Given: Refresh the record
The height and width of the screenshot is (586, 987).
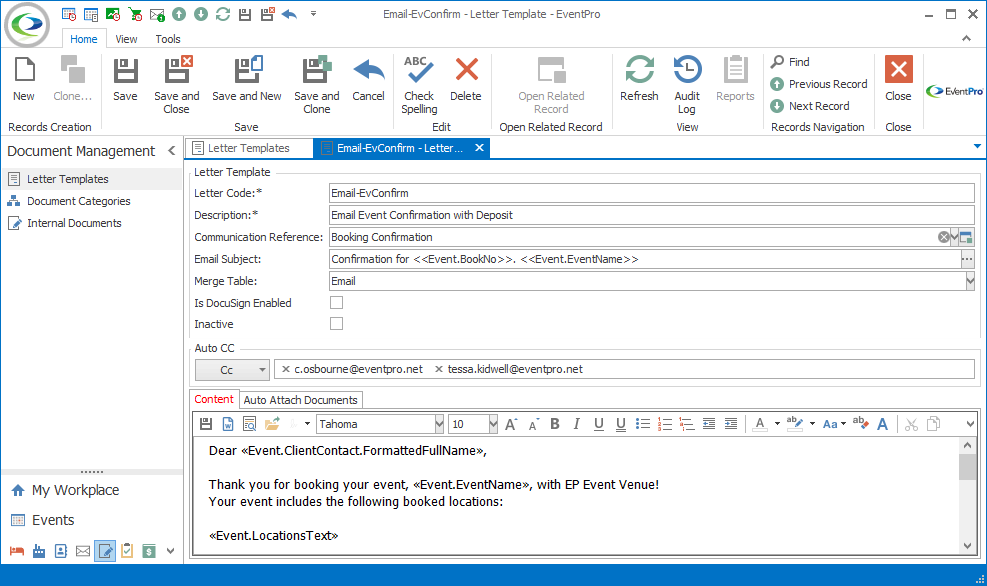Looking at the screenshot, I should (639, 78).
